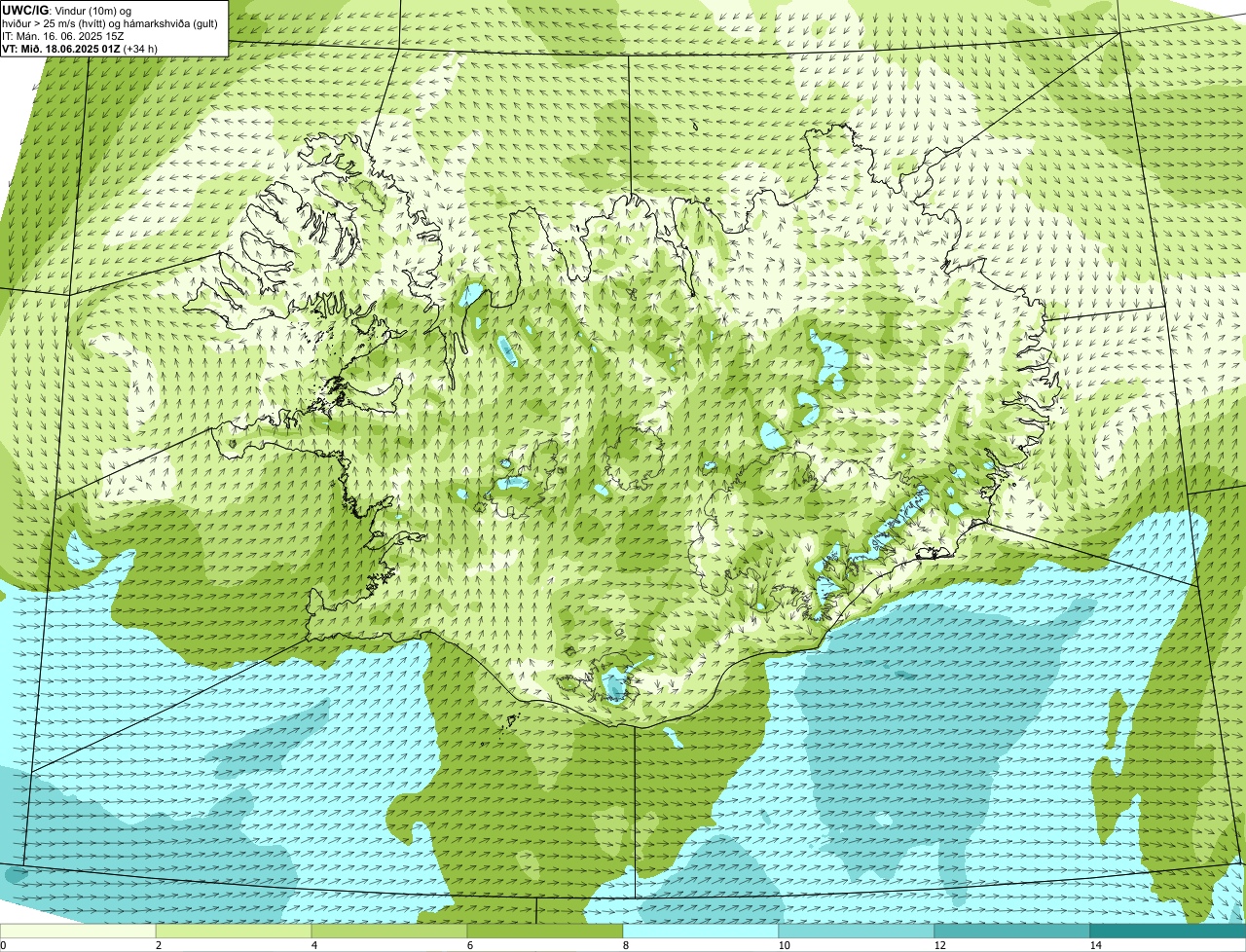
Task: Click the pale yellow 0–2 colorbar segment
Action: pyautogui.click(x=78, y=931)
